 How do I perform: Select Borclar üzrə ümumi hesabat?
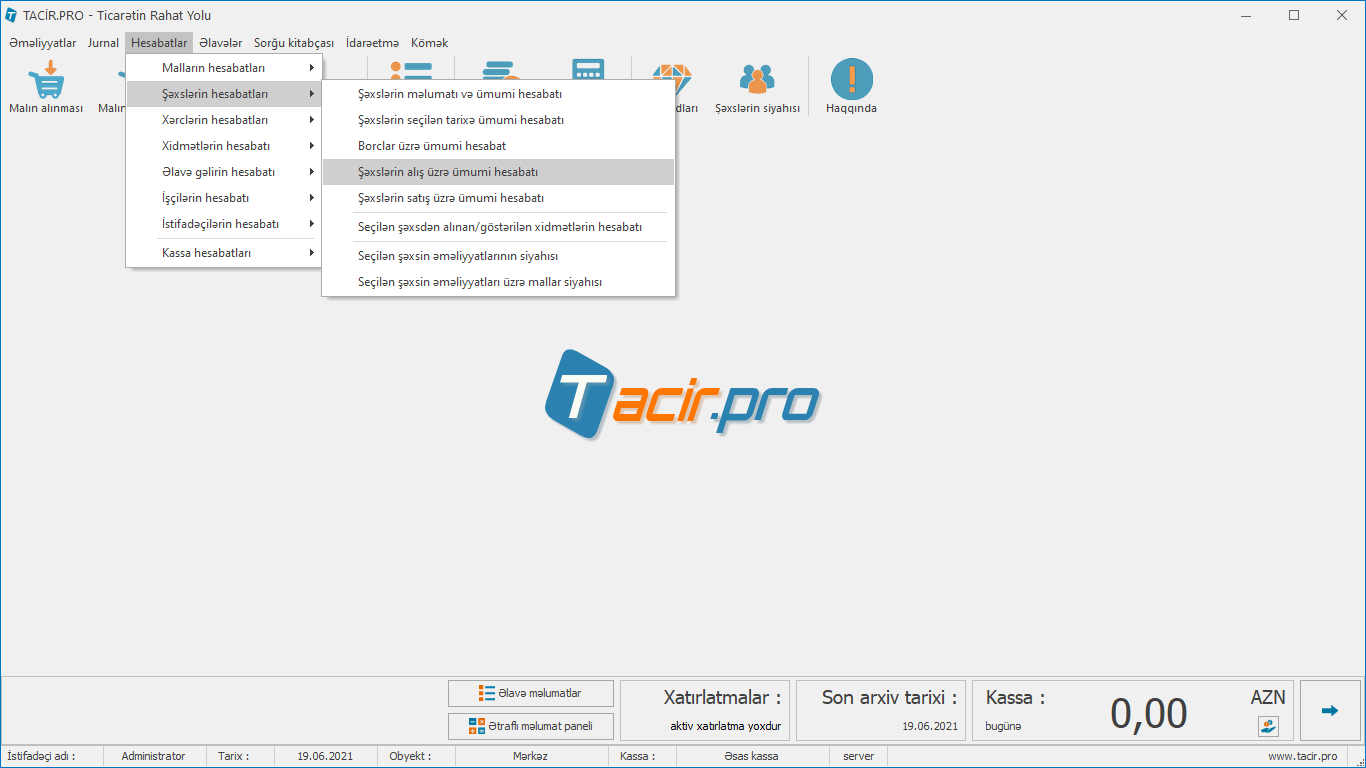tap(432, 146)
